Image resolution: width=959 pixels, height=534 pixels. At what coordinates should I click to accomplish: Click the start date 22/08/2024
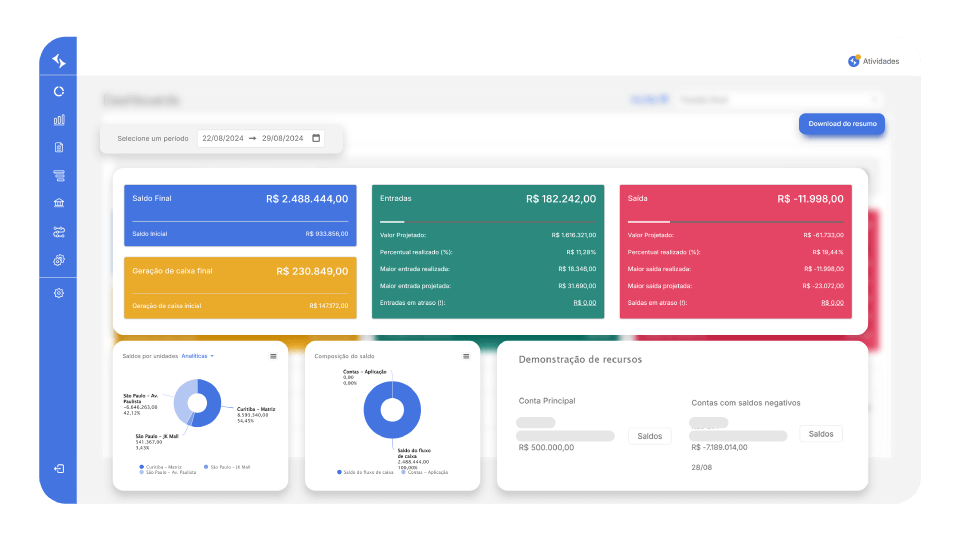(x=223, y=138)
